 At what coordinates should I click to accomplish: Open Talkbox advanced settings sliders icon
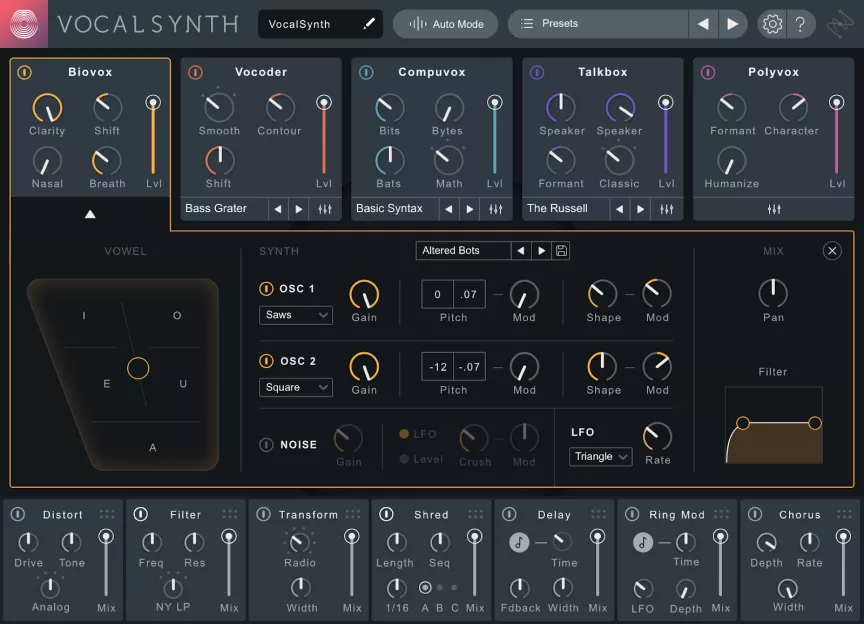pos(666,209)
